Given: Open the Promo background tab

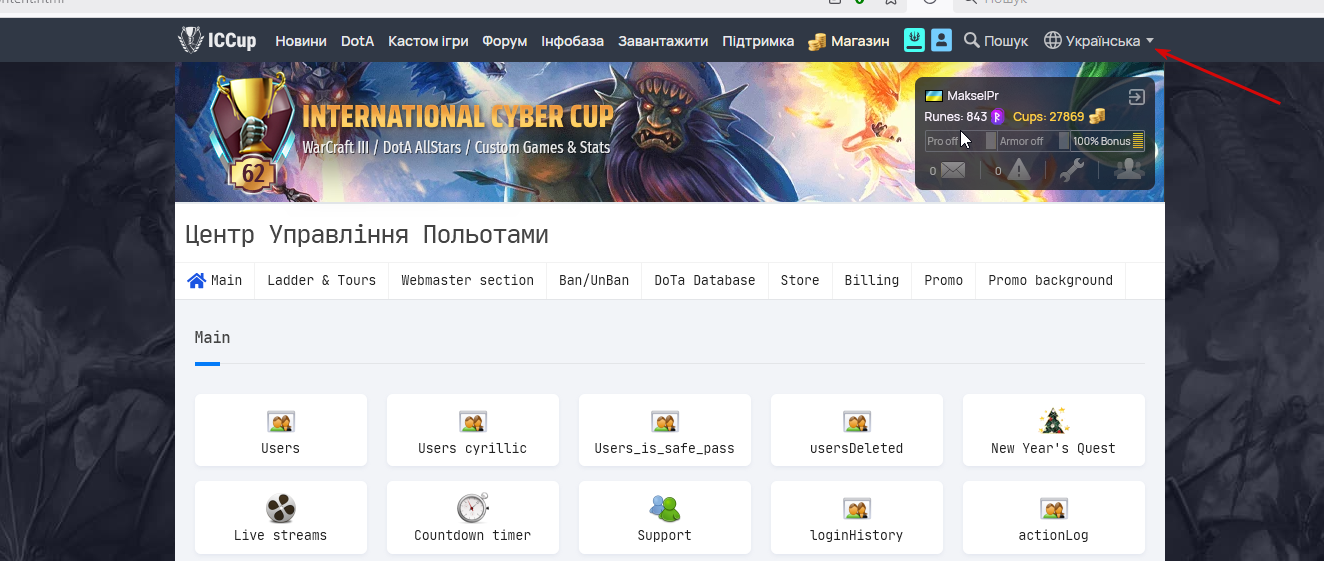Looking at the screenshot, I should [x=1051, y=281].
